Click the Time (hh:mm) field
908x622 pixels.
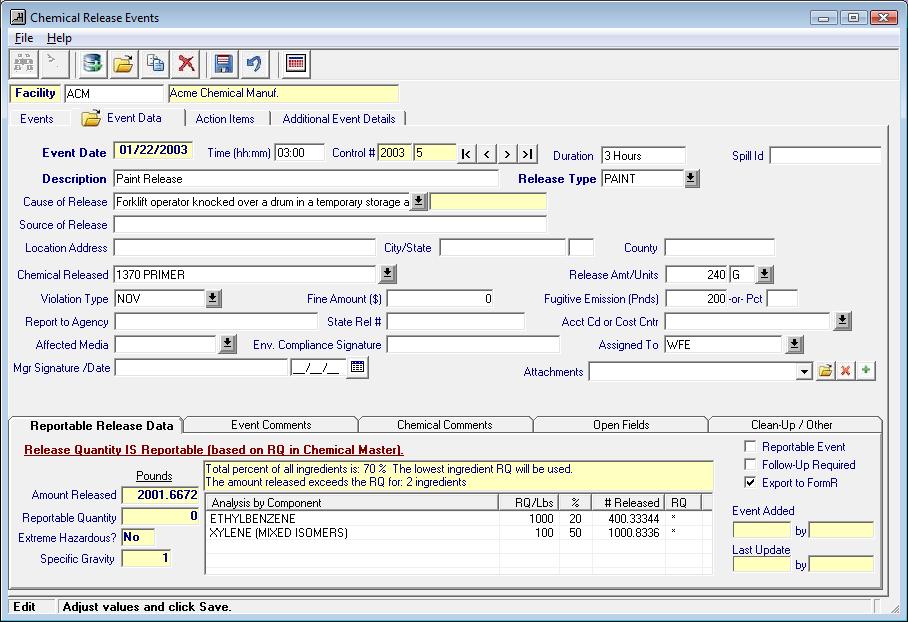point(299,153)
